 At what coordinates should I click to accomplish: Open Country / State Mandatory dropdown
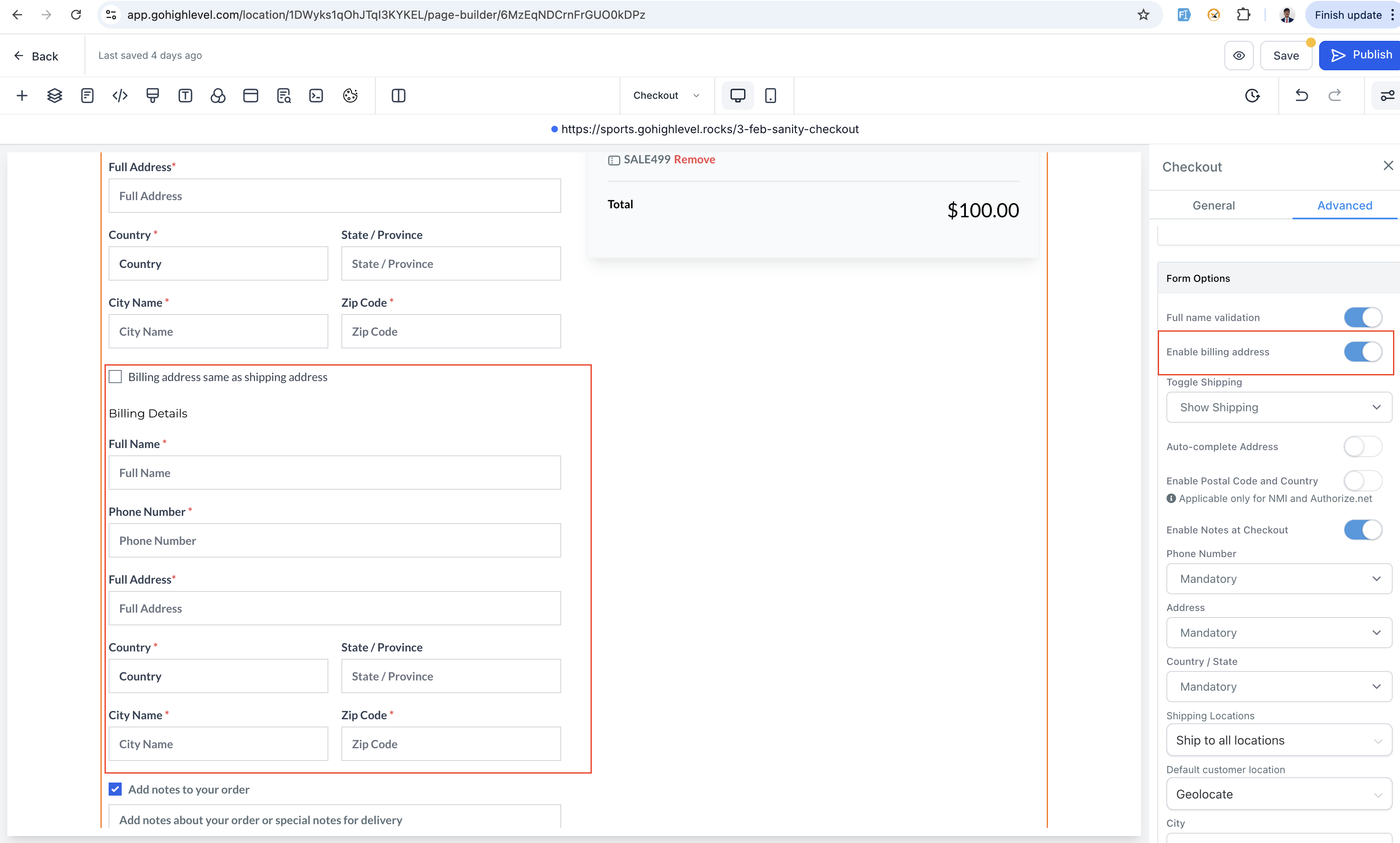tap(1278, 687)
